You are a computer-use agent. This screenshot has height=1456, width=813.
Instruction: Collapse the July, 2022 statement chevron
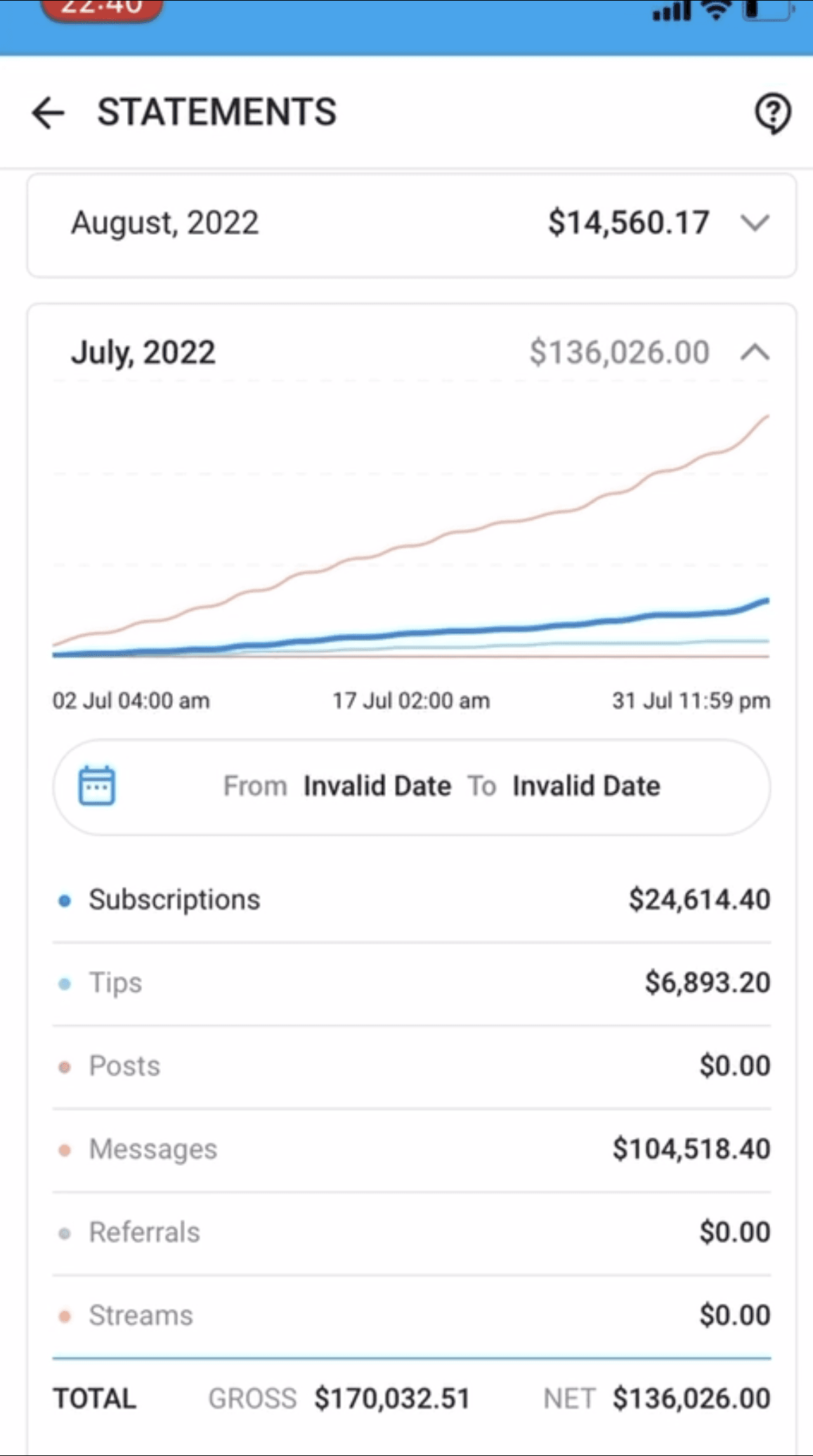(755, 352)
